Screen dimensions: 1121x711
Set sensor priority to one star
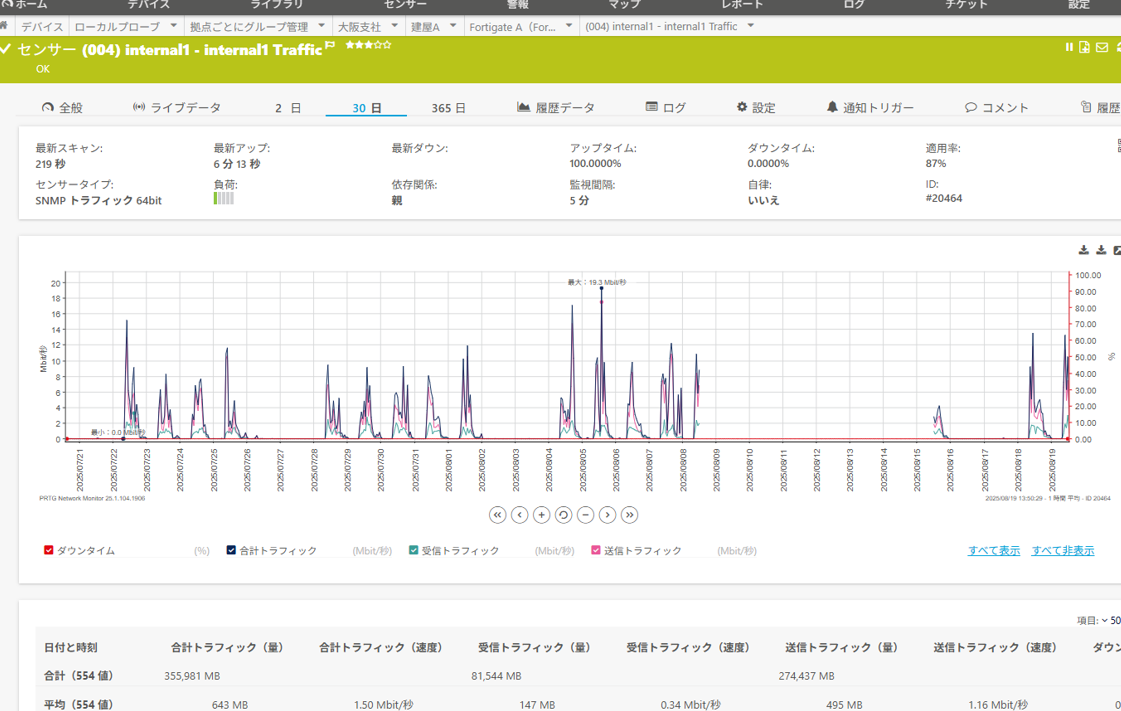coord(350,44)
